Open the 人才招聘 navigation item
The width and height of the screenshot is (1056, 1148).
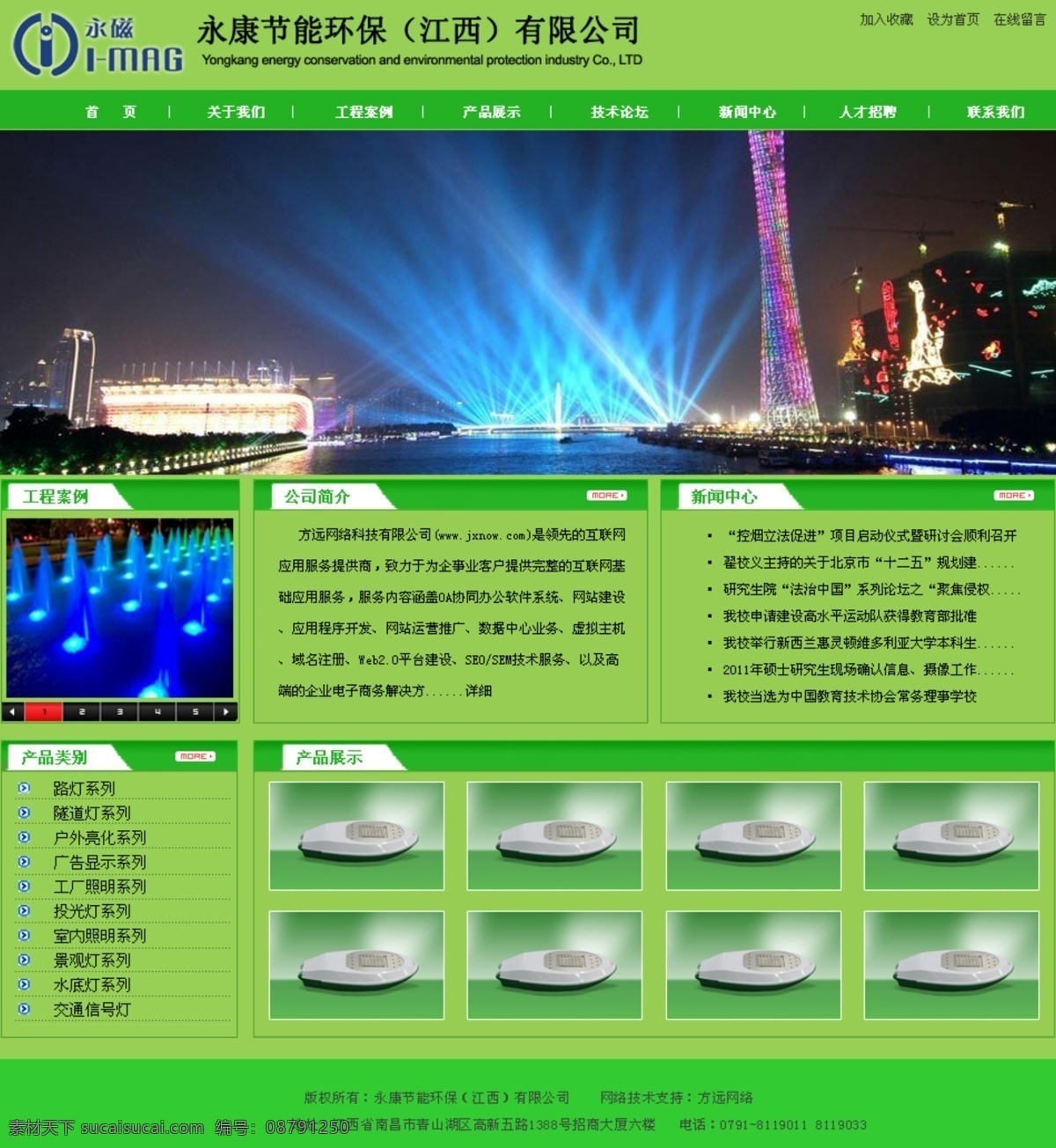pyautogui.click(x=868, y=112)
